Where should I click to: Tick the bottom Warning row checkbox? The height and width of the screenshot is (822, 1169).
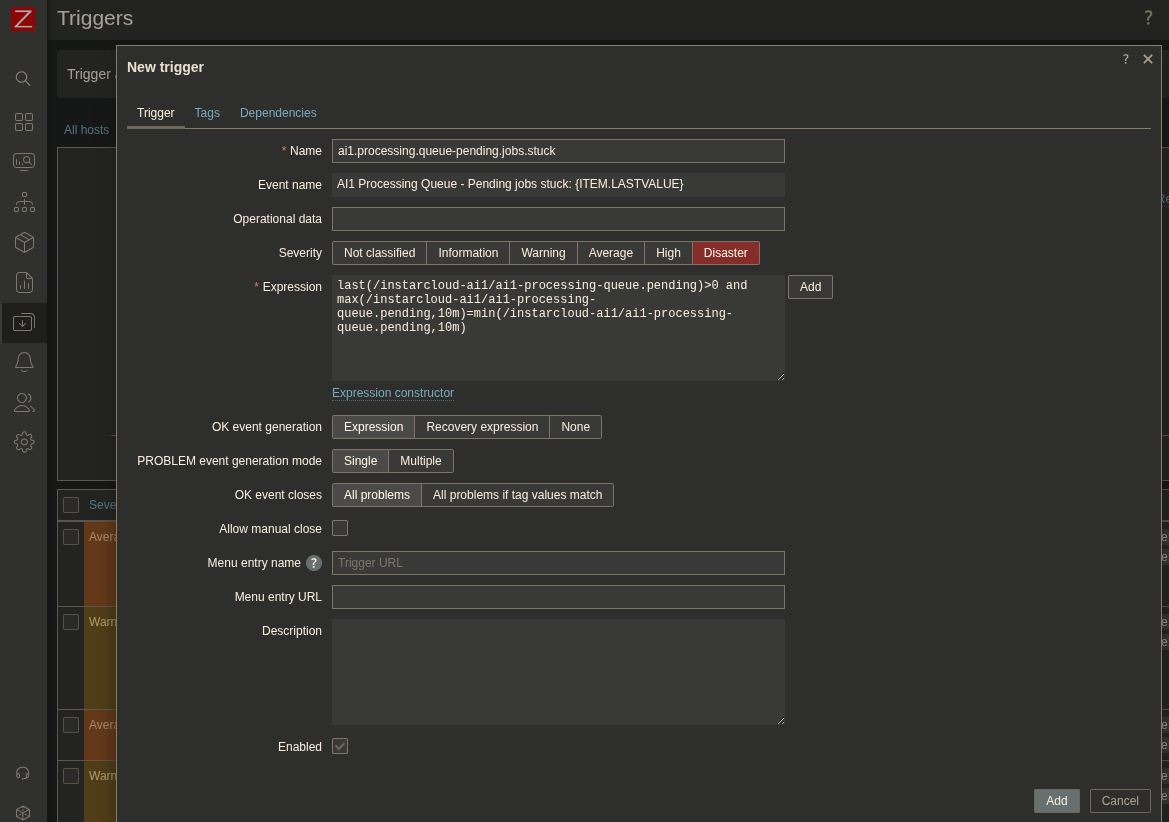click(x=71, y=776)
